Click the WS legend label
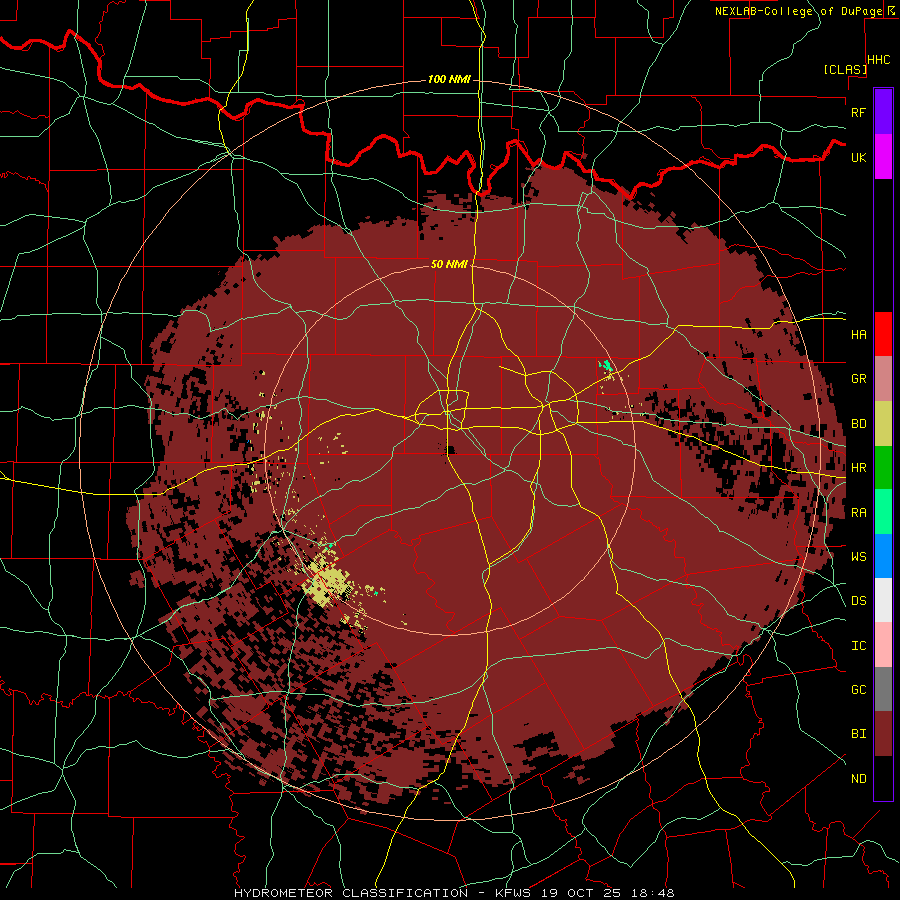900x900 pixels. tap(858, 557)
